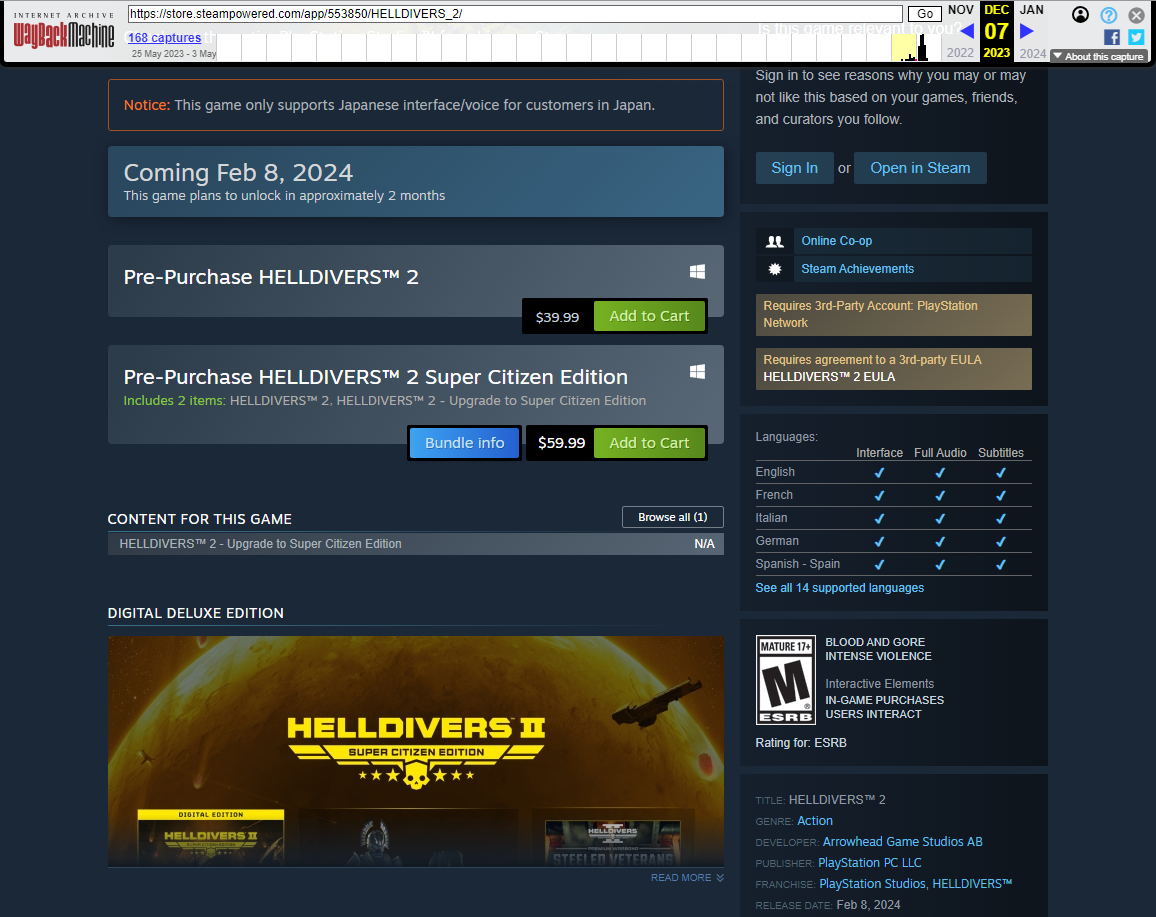Image resolution: width=1156 pixels, height=917 pixels.
Task: Add HELLDIVERS 2 $39.99 to cart
Action: (x=649, y=316)
